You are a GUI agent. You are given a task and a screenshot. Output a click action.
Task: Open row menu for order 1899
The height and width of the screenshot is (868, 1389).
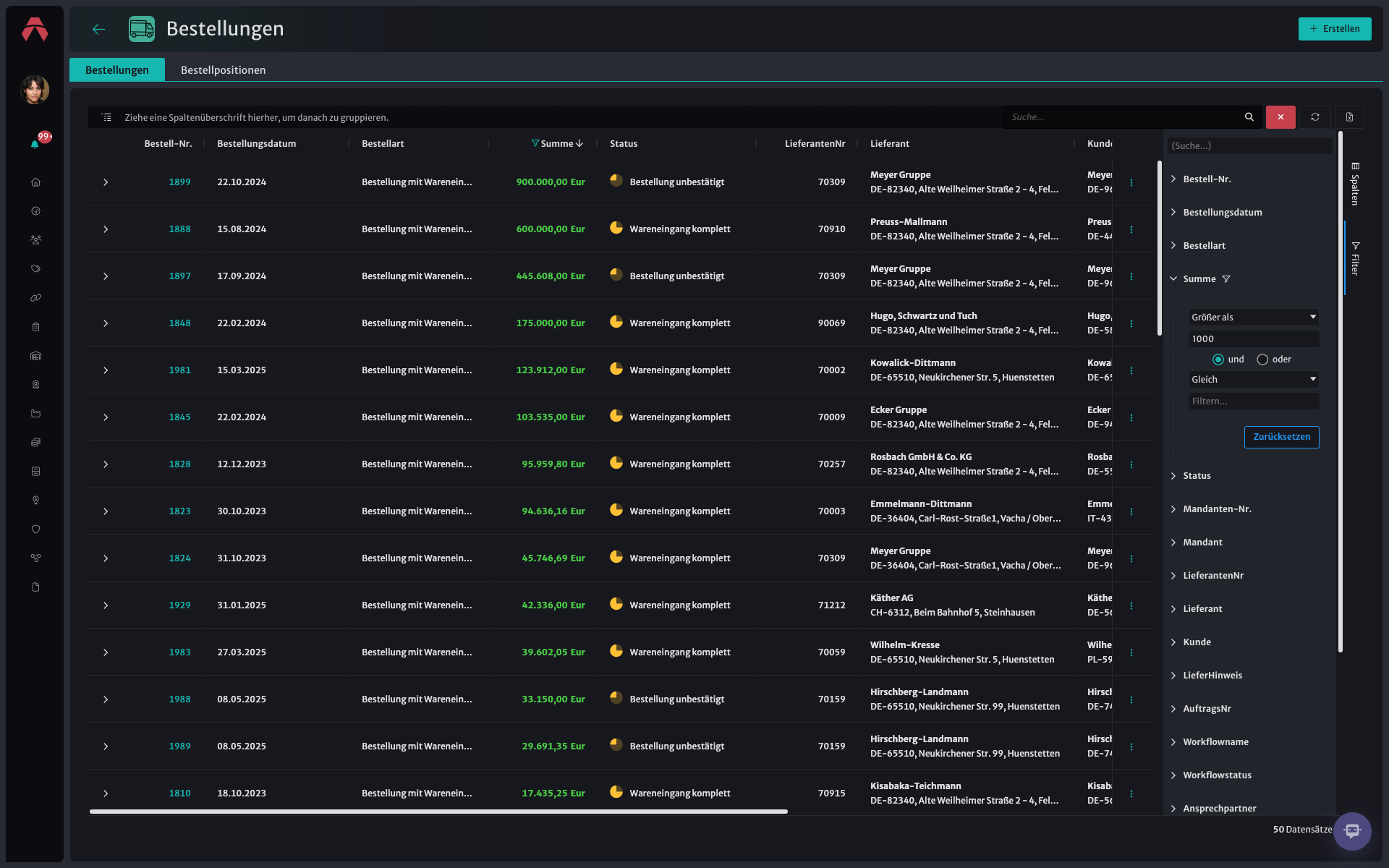(1131, 182)
